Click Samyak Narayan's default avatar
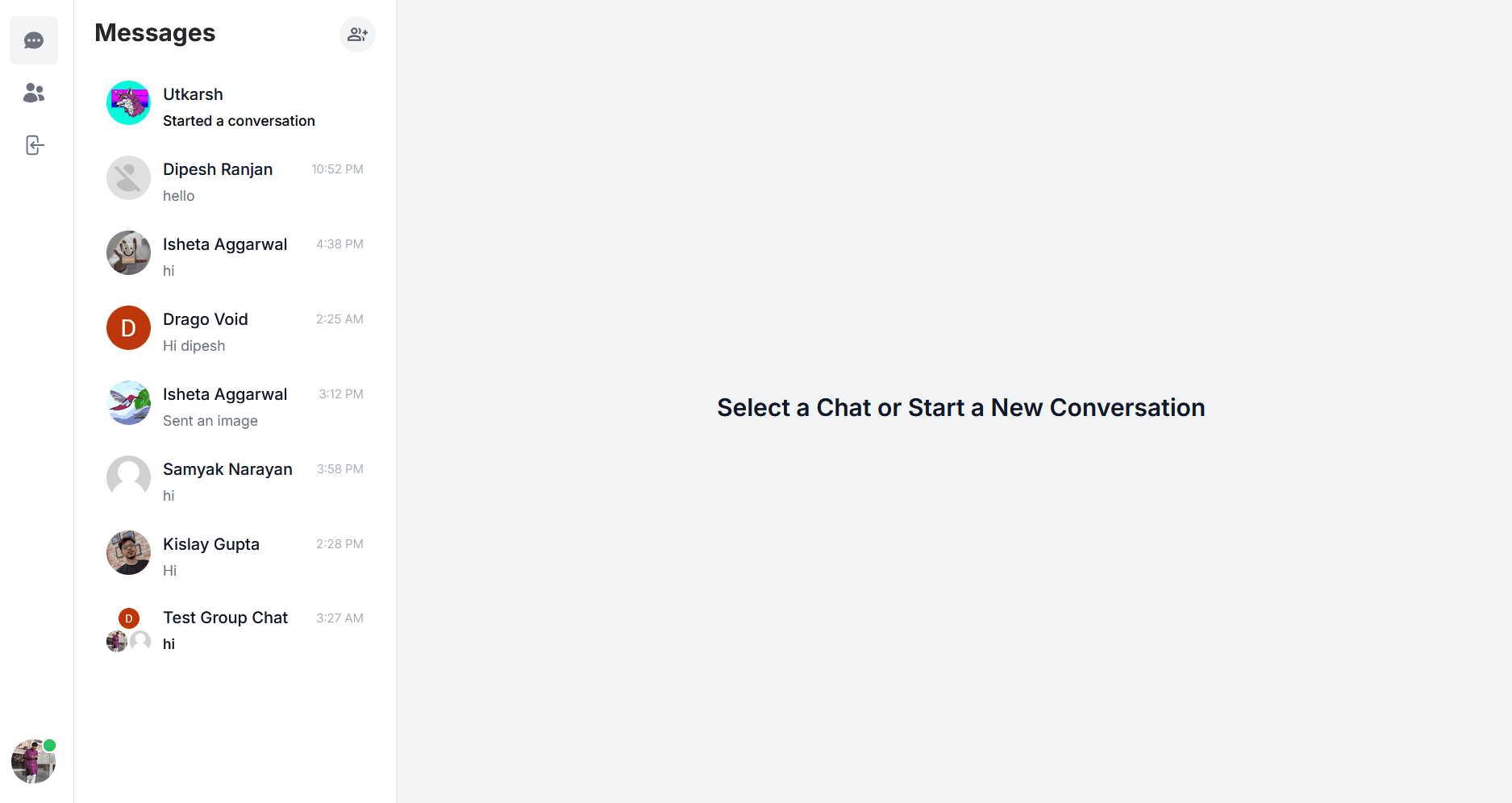Viewport: 1512px width, 803px height. click(x=128, y=478)
